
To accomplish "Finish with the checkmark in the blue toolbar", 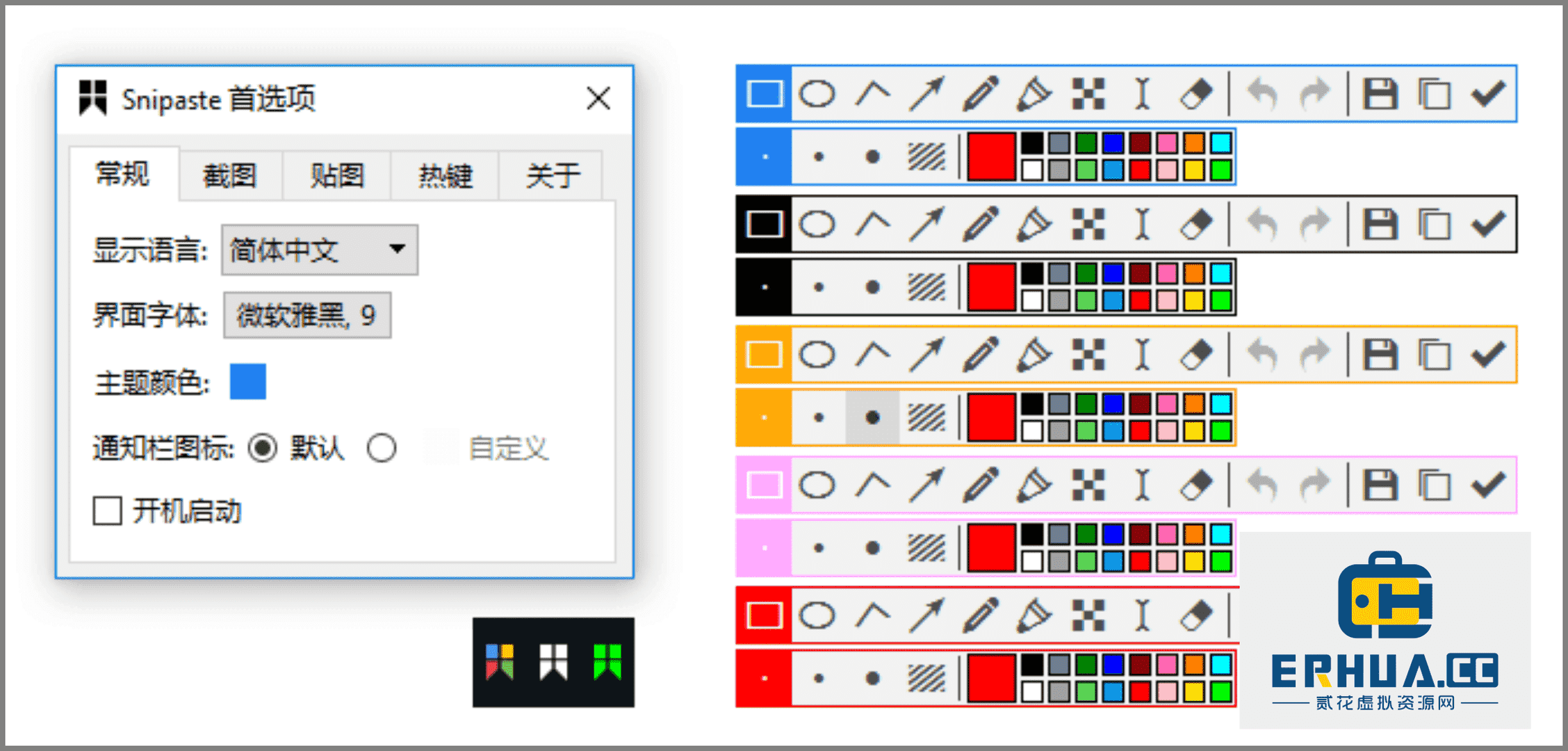I will coord(1488,94).
